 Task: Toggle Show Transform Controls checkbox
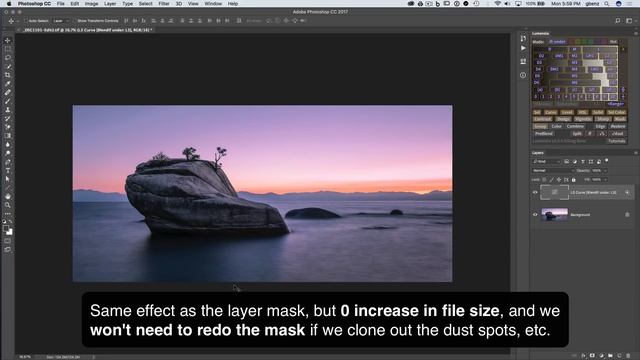pyautogui.click(x=74, y=21)
